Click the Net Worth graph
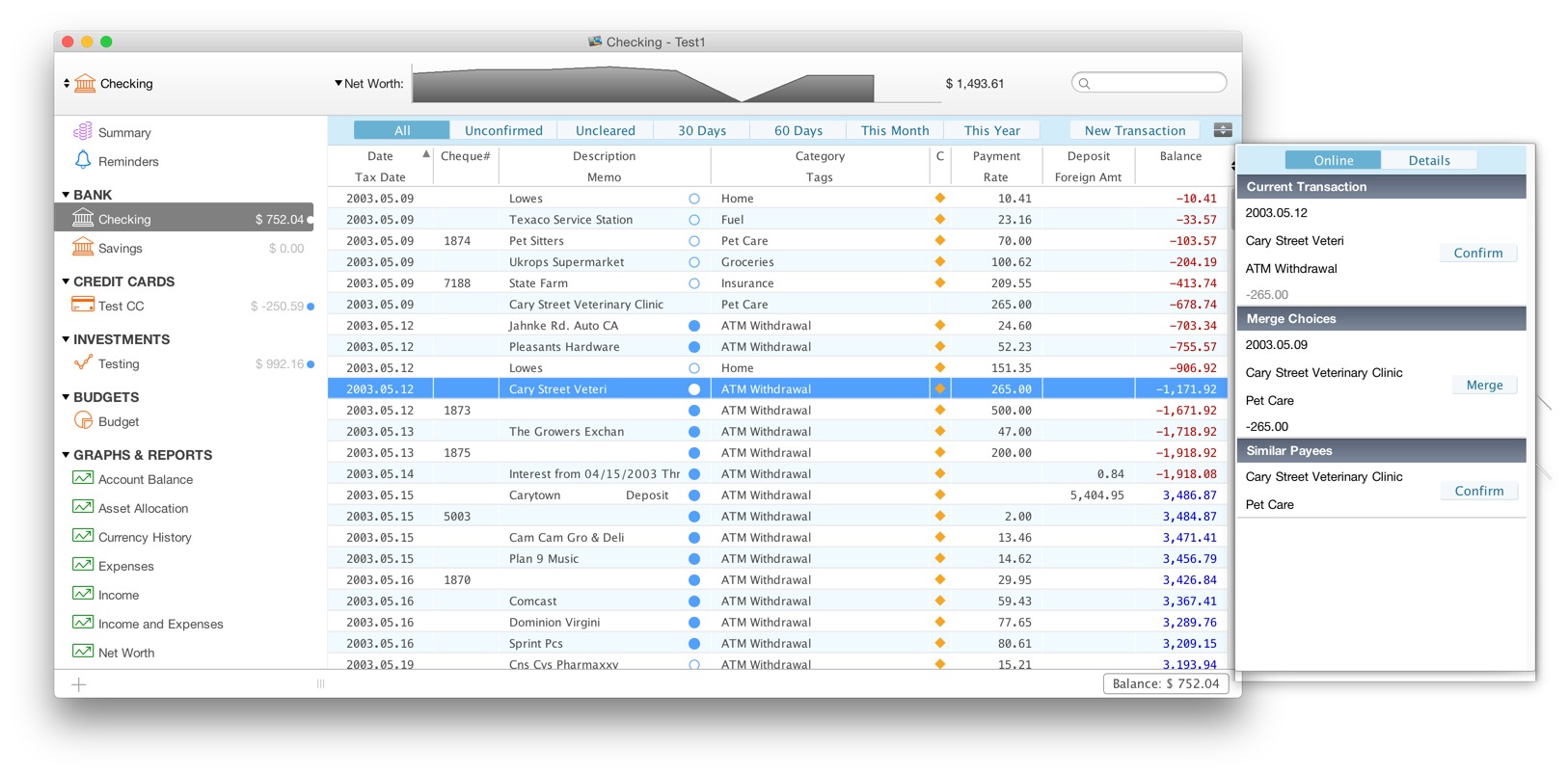Screen dimensions: 1568x775 643,84
